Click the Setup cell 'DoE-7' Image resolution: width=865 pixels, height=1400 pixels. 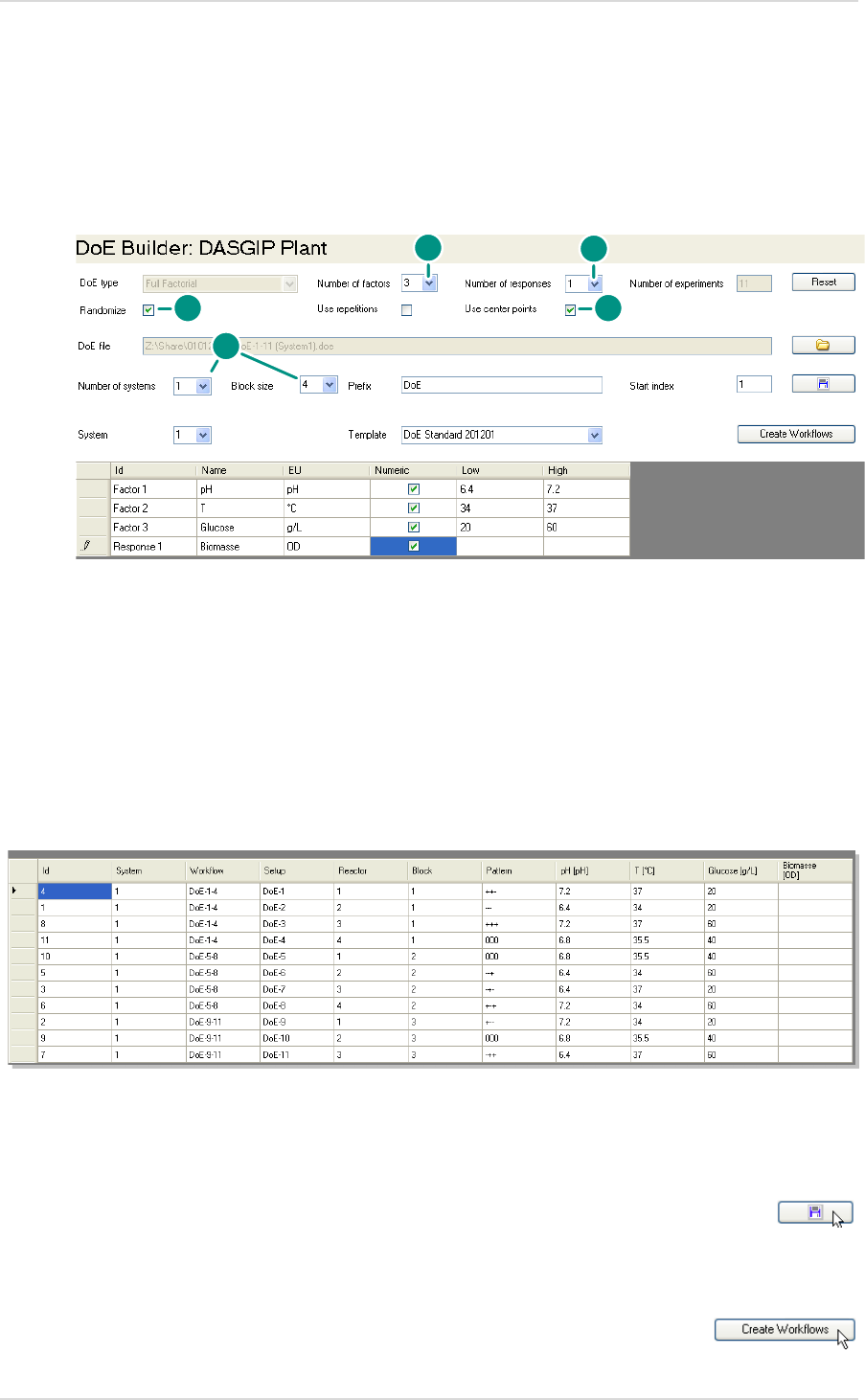click(x=296, y=989)
